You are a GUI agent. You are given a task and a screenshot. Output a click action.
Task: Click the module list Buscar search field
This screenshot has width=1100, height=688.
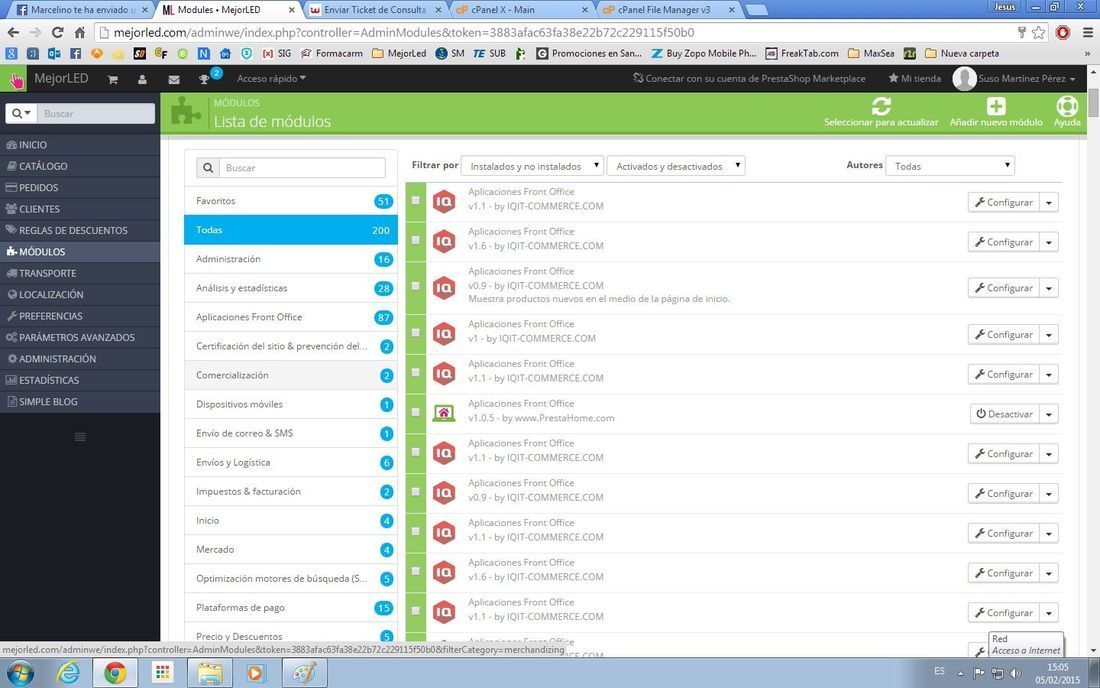click(303, 168)
